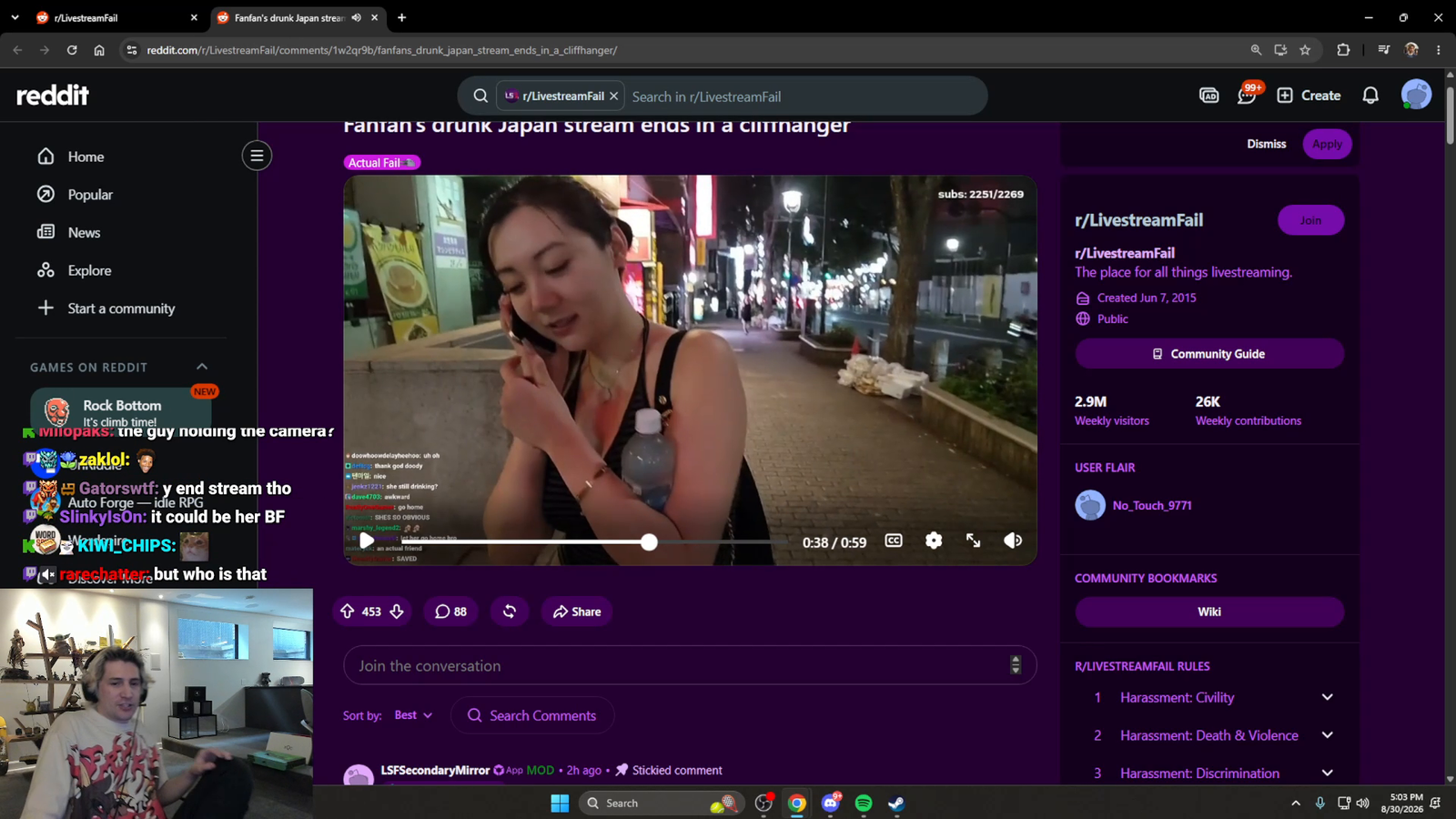Open the Wiki bookmark
Viewport: 1456px width, 819px height.
pos(1209,612)
